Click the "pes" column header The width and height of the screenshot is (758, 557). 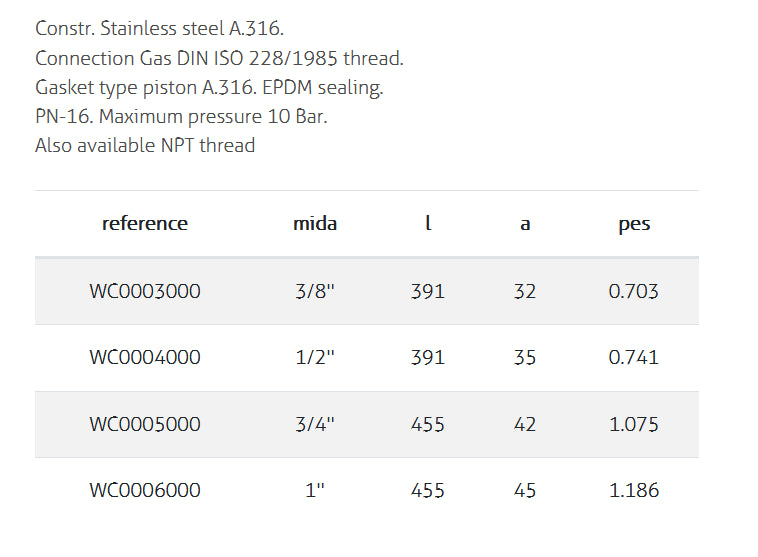point(634,224)
